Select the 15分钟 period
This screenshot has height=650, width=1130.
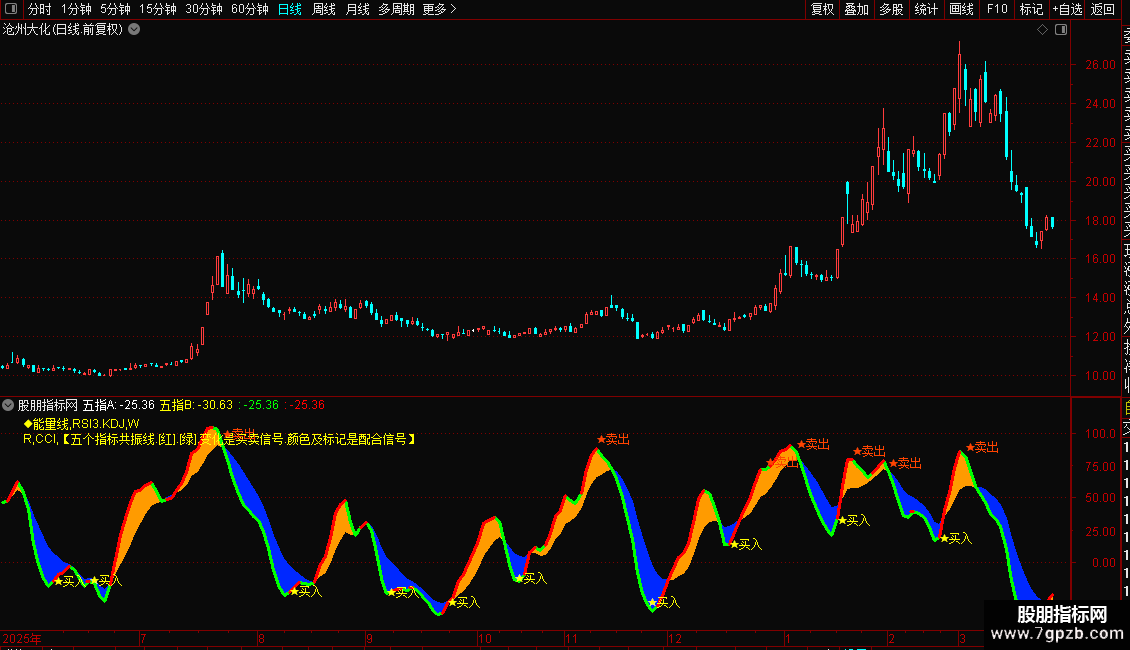[x=157, y=9]
